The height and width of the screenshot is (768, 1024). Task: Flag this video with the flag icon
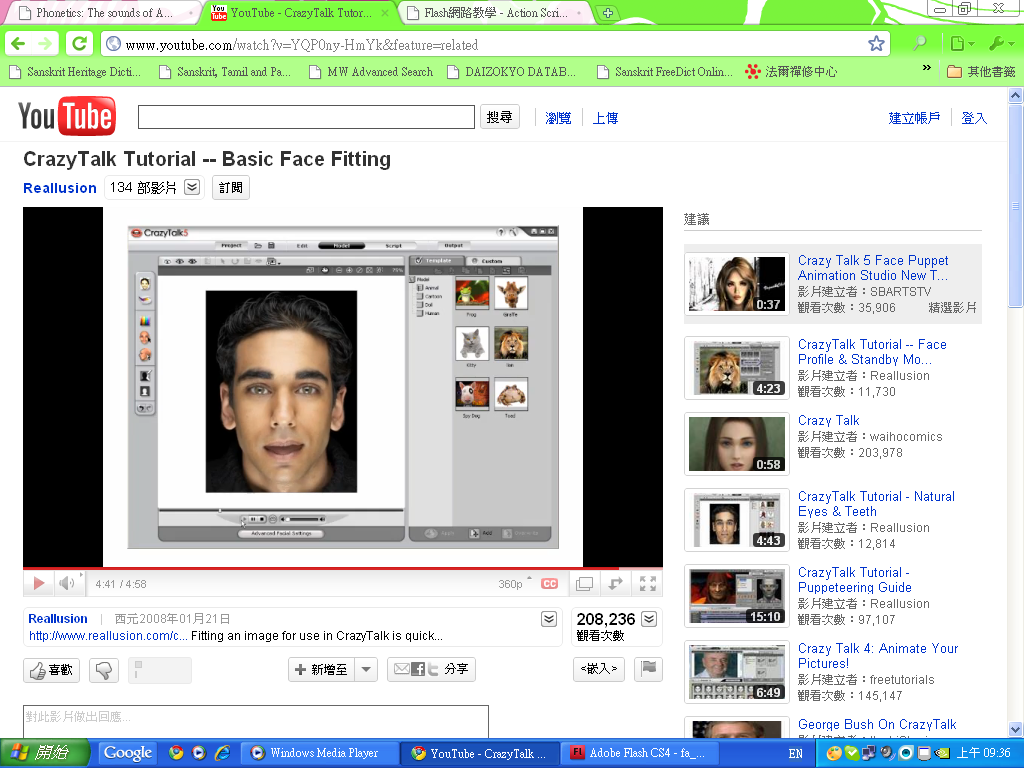[x=648, y=668]
